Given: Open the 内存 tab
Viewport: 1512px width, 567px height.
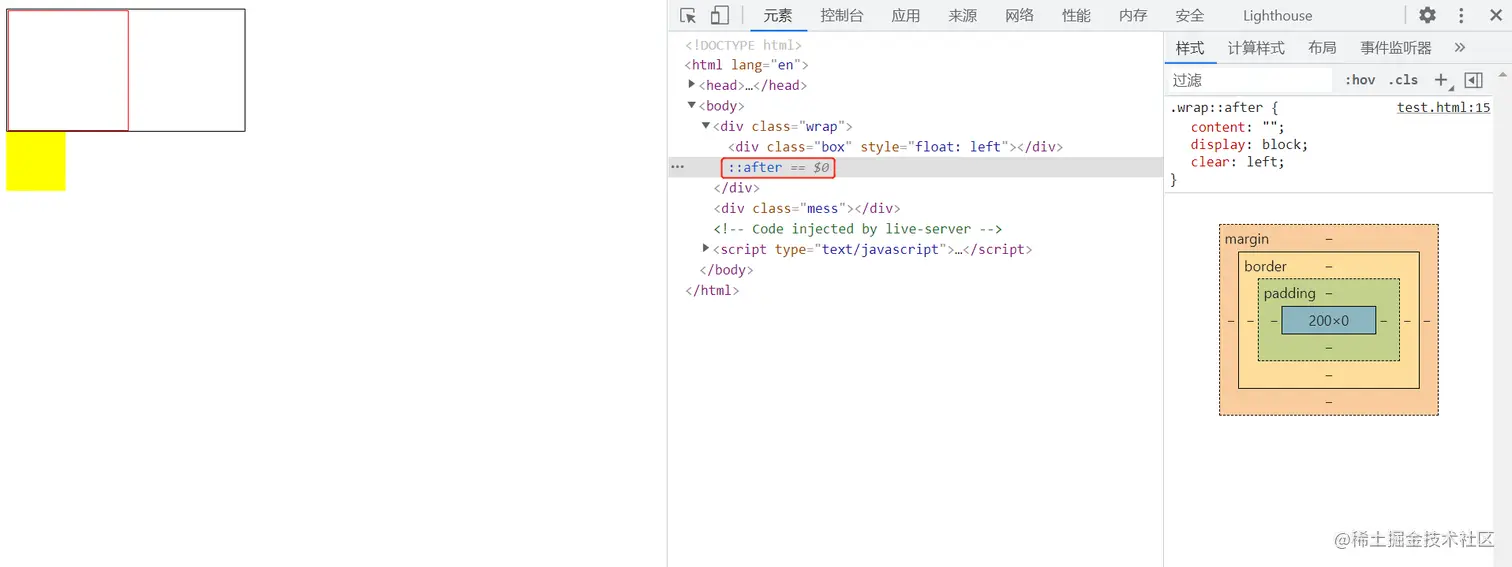Looking at the screenshot, I should (x=1133, y=15).
